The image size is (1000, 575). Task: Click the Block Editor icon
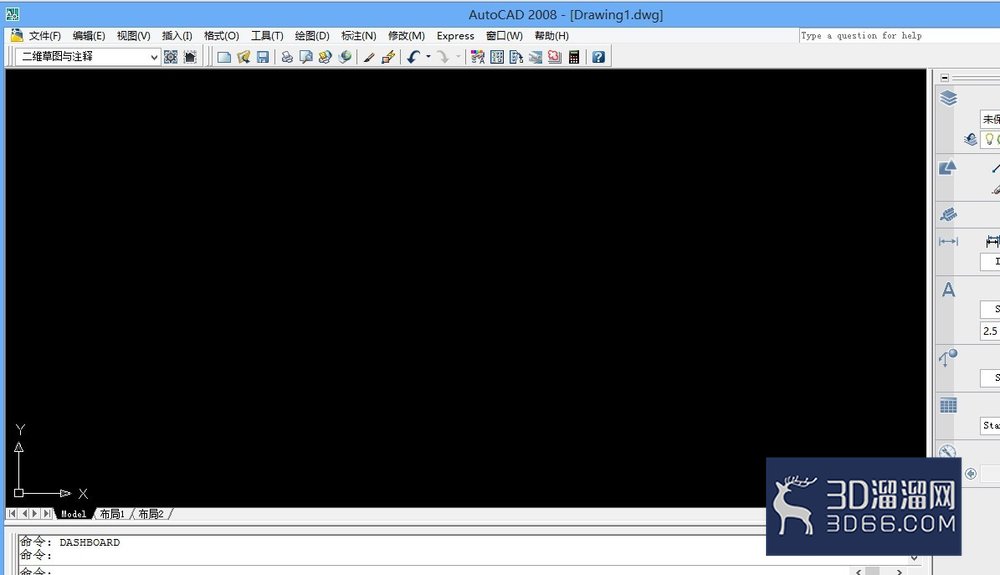point(388,57)
